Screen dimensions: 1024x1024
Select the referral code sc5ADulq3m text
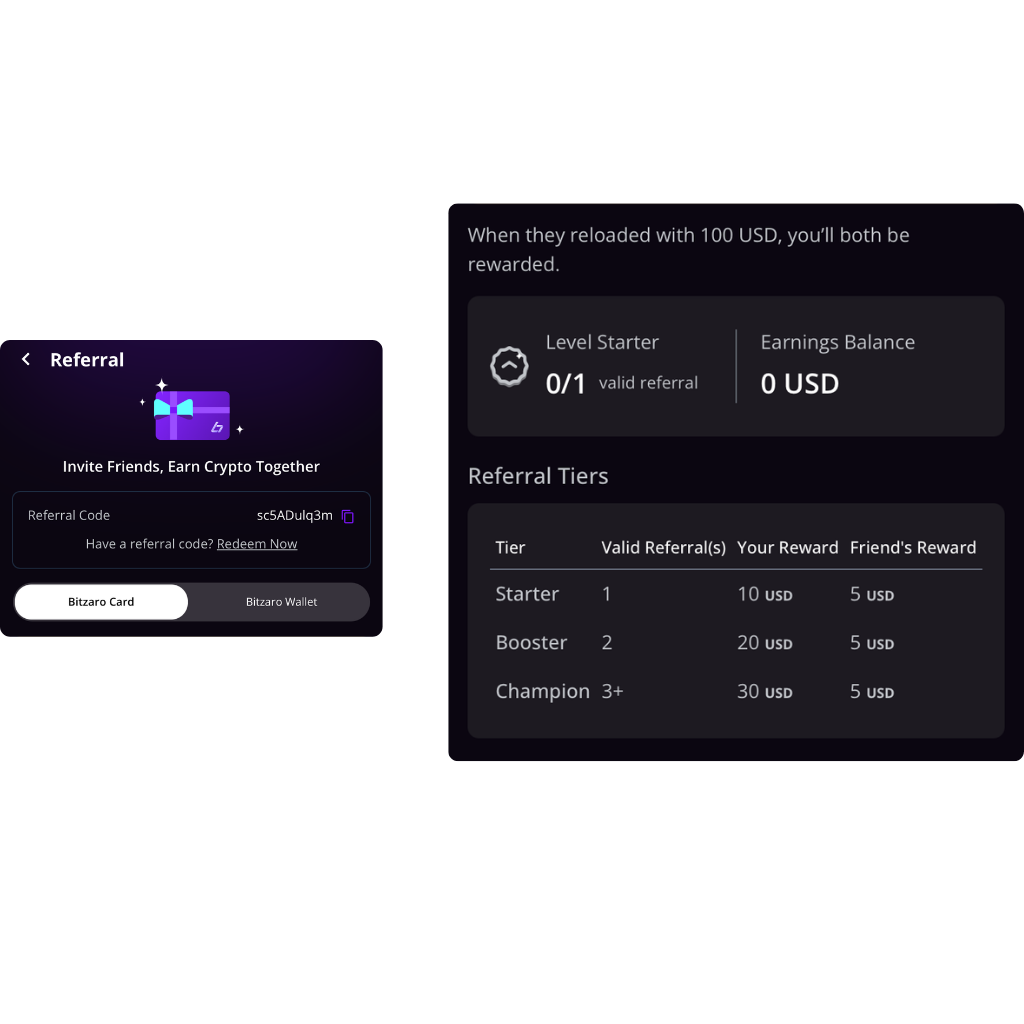click(294, 516)
